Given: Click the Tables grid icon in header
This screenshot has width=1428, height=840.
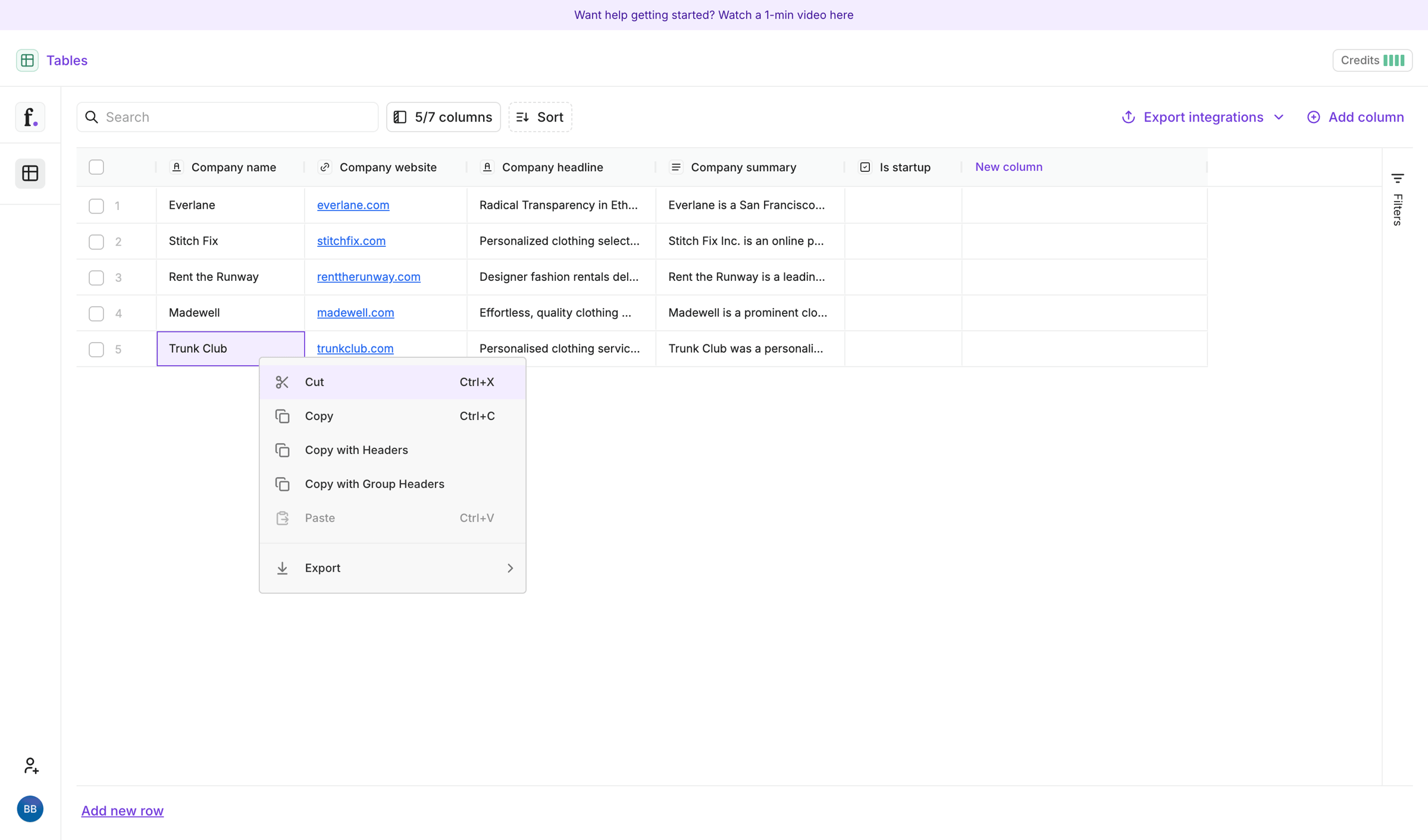Looking at the screenshot, I should (x=27, y=60).
